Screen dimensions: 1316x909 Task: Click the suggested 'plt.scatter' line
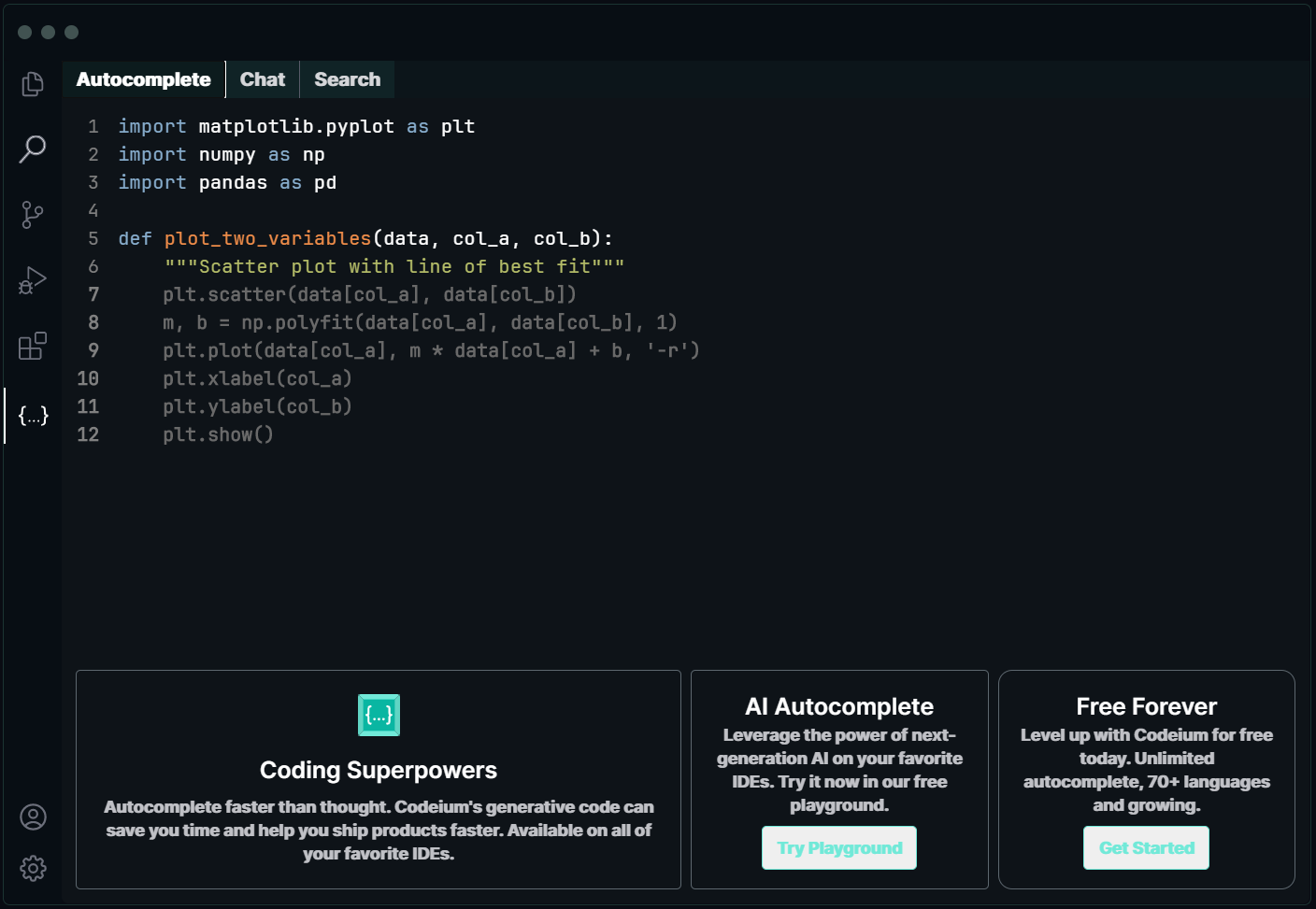[x=370, y=294]
